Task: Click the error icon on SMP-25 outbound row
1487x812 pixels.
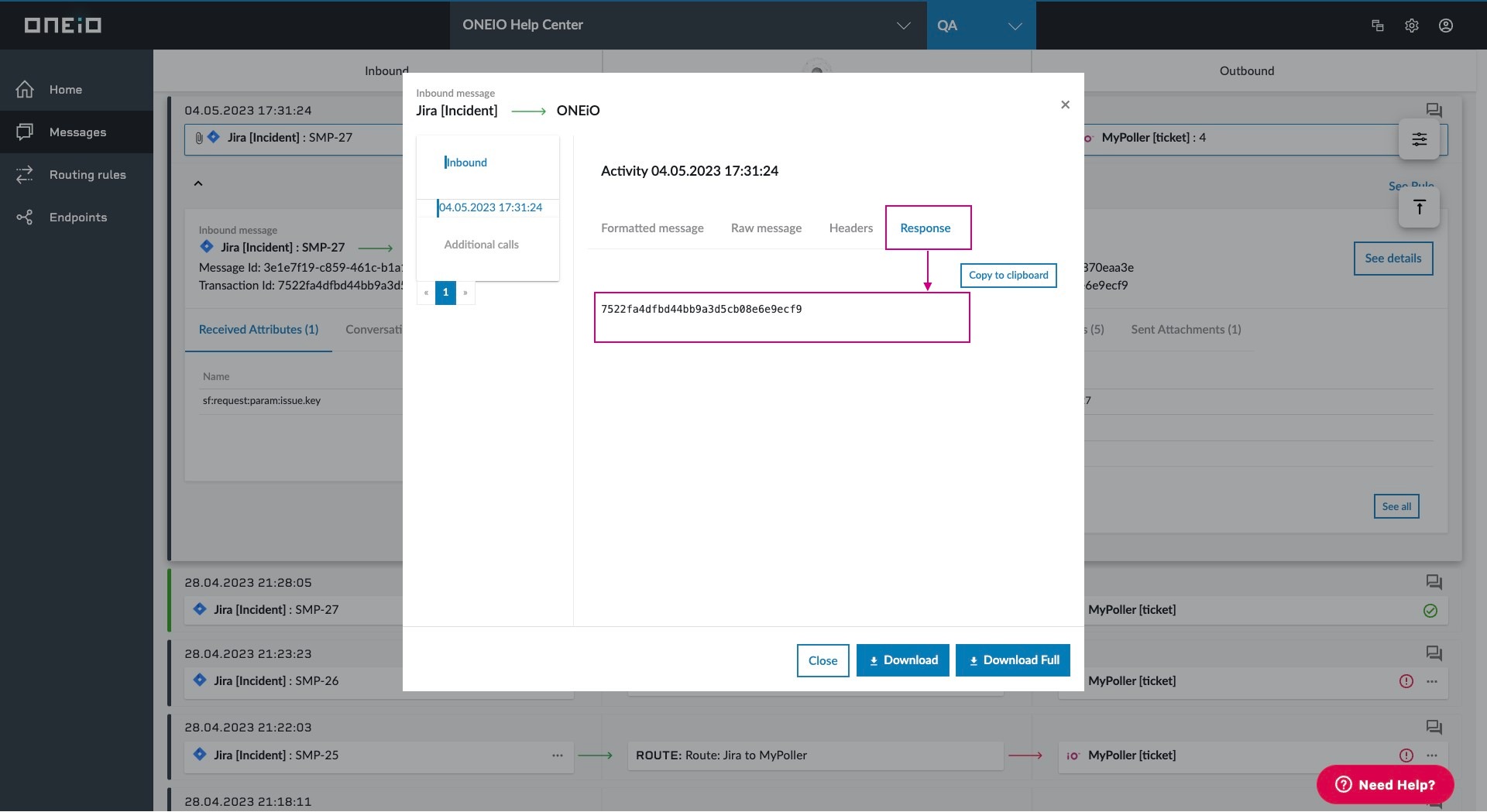Action: click(x=1406, y=756)
